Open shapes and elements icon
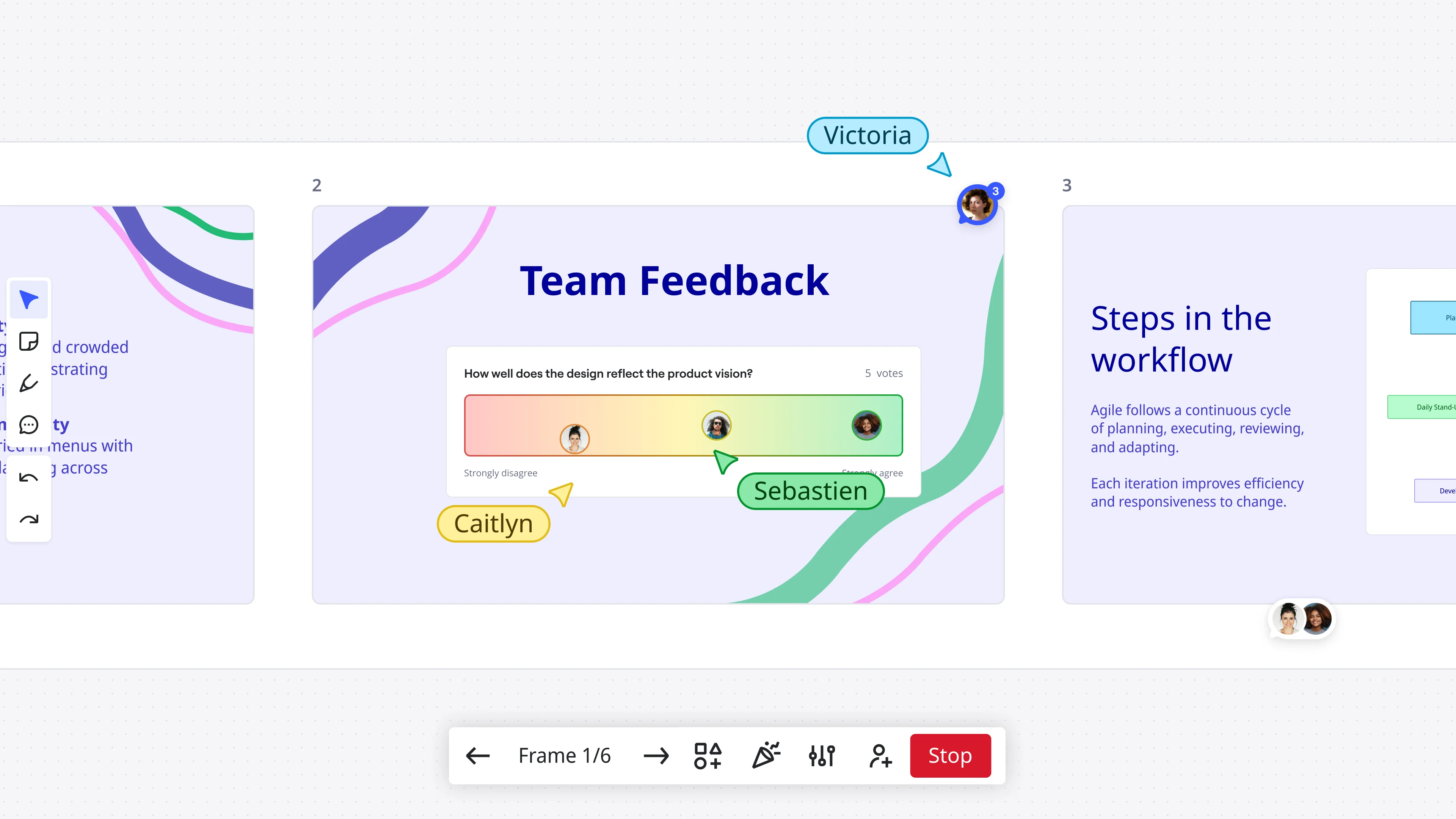The width and height of the screenshot is (1456, 819). click(x=708, y=756)
